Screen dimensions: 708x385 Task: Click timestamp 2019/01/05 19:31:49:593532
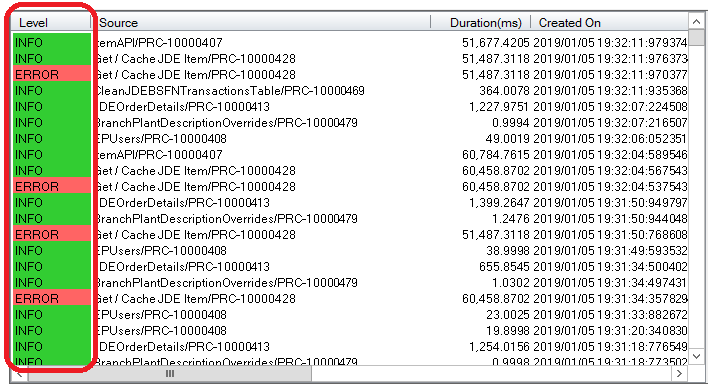pyautogui.click(x=610, y=250)
